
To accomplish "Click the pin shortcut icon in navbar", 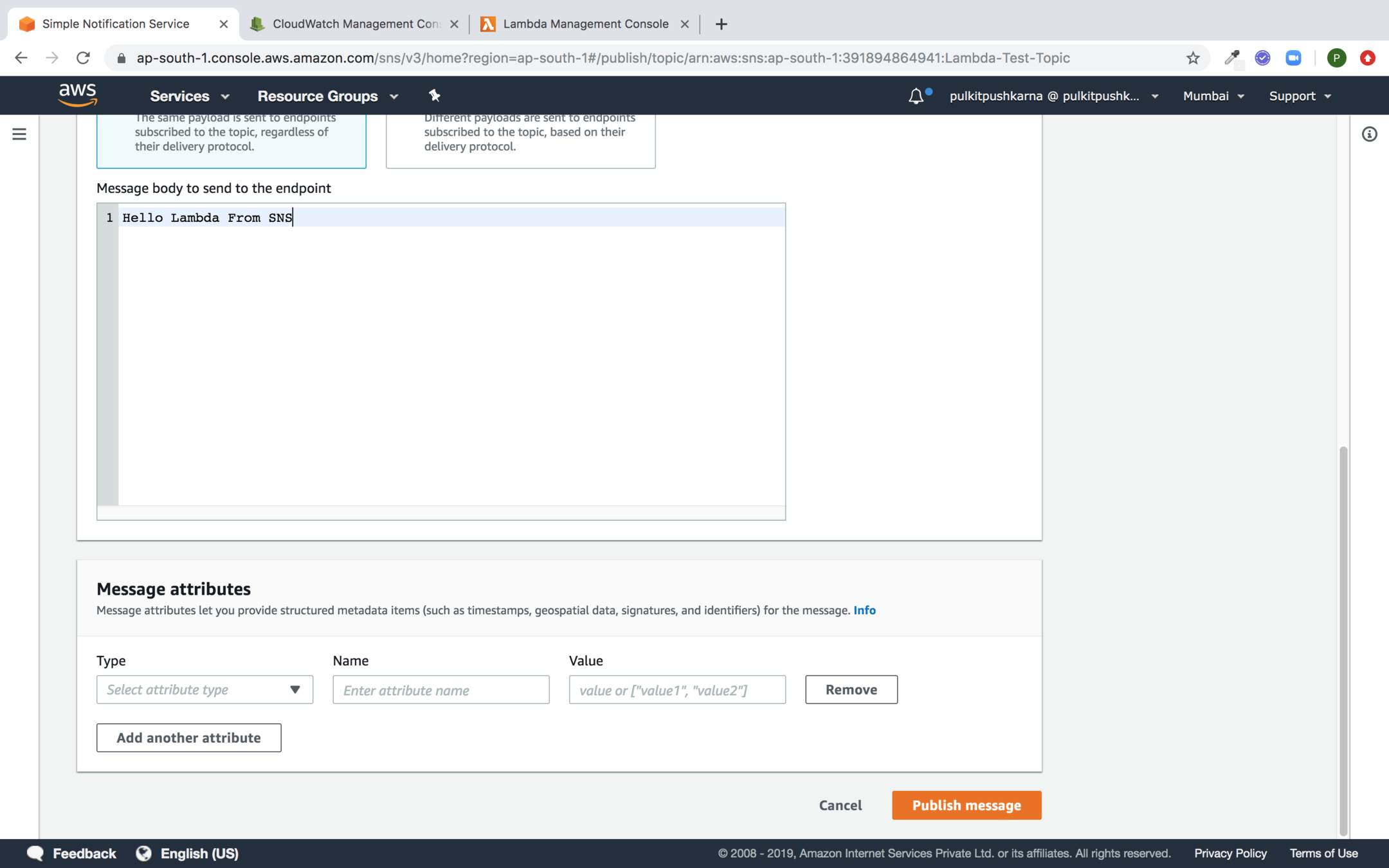I will (x=435, y=96).
